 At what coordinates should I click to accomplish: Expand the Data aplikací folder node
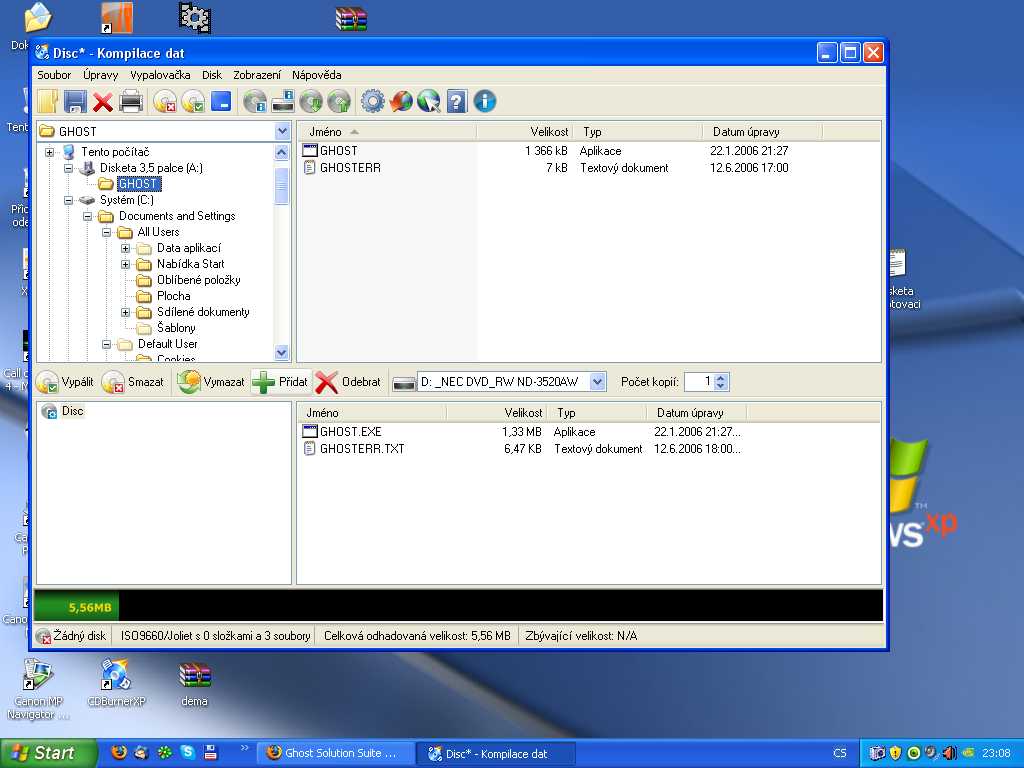coord(125,248)
